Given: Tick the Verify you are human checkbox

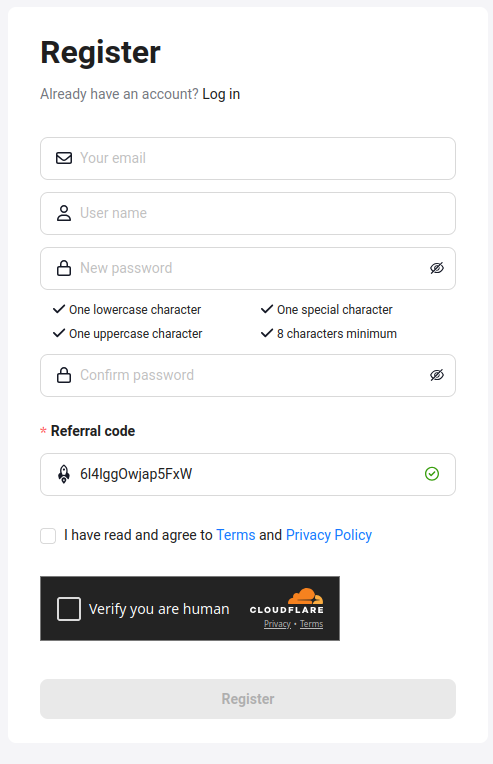Looking at the screenshot, I should click(69, 609).
